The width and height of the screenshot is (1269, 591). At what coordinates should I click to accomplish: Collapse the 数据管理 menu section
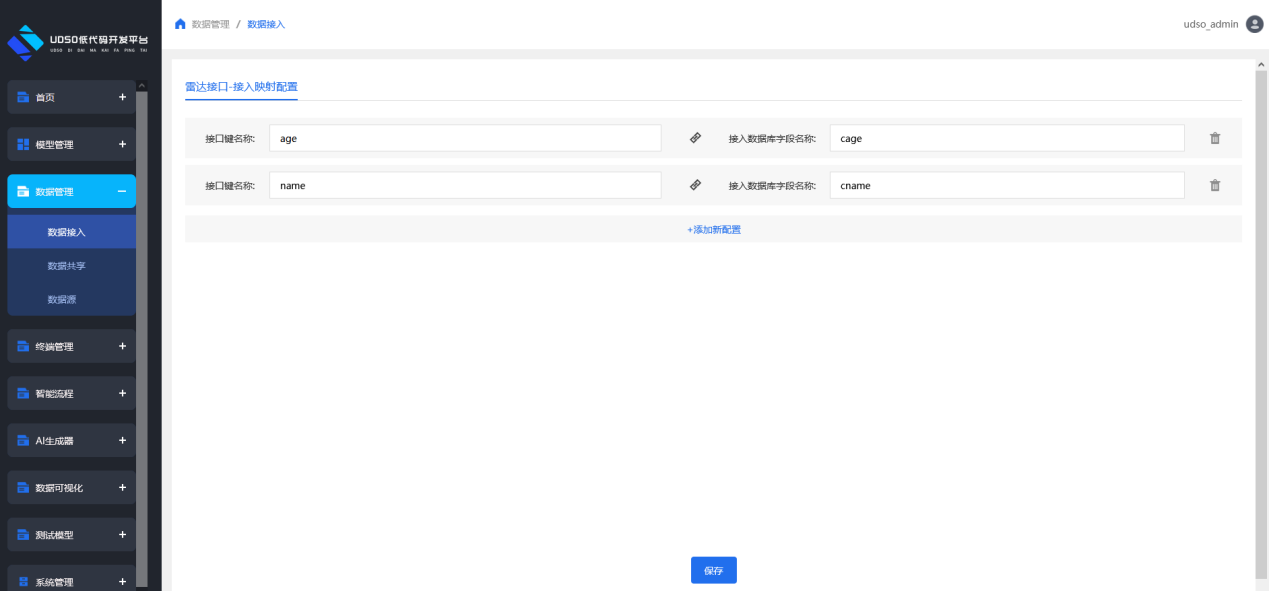click(x=122, y=191)
